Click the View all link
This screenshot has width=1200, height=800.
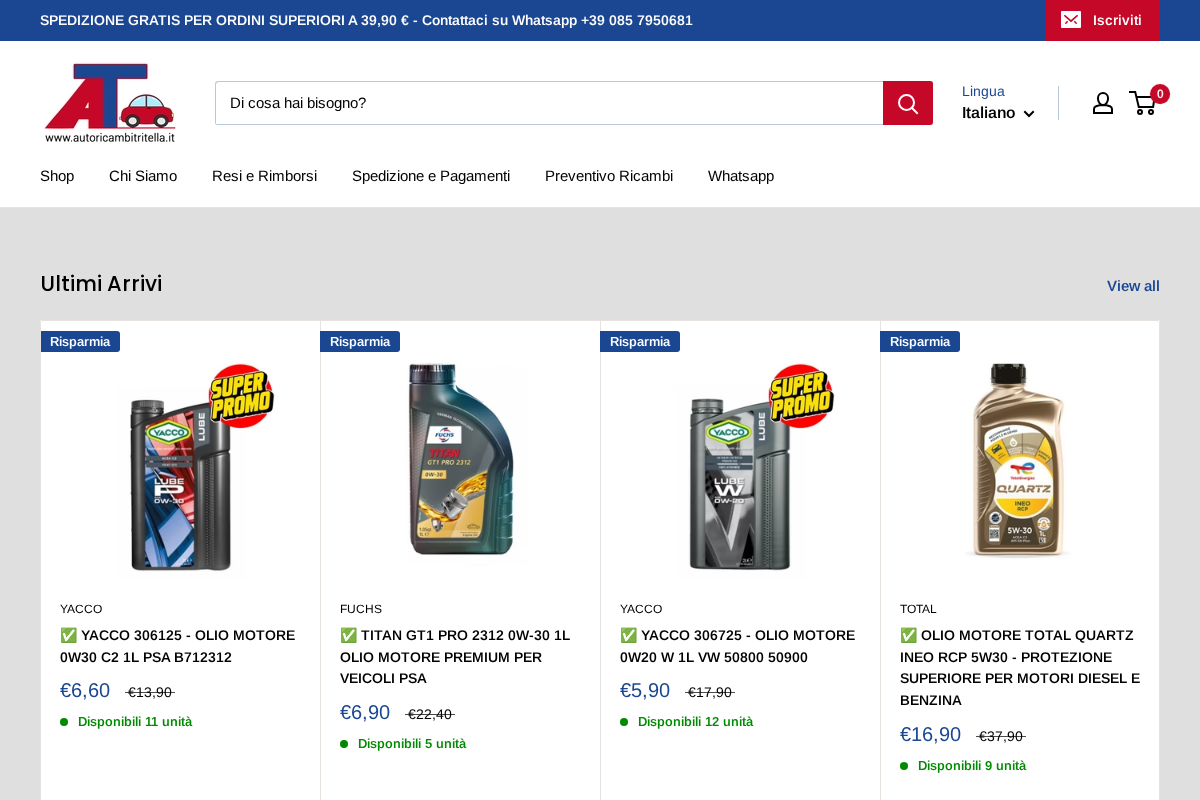point(1132,286)
